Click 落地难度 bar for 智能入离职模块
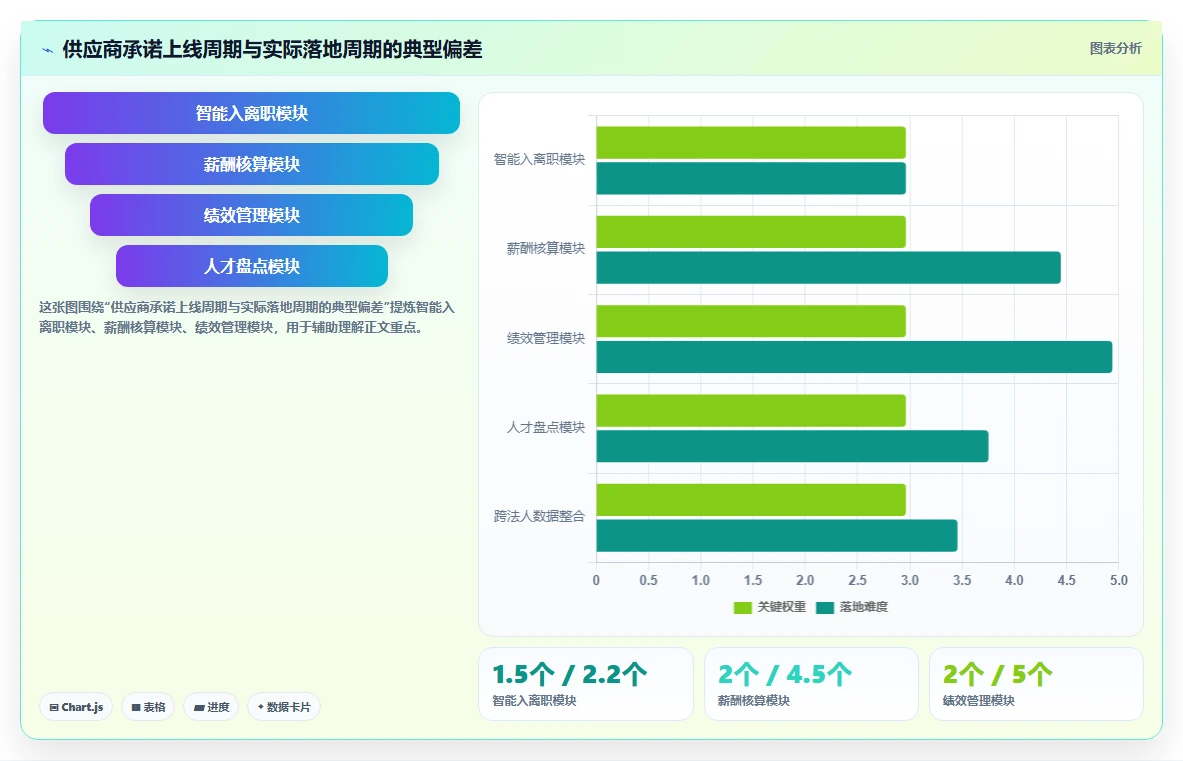The width and height of the screenshot is (1183, 761). pyautogui.click(x=751, y=178)
